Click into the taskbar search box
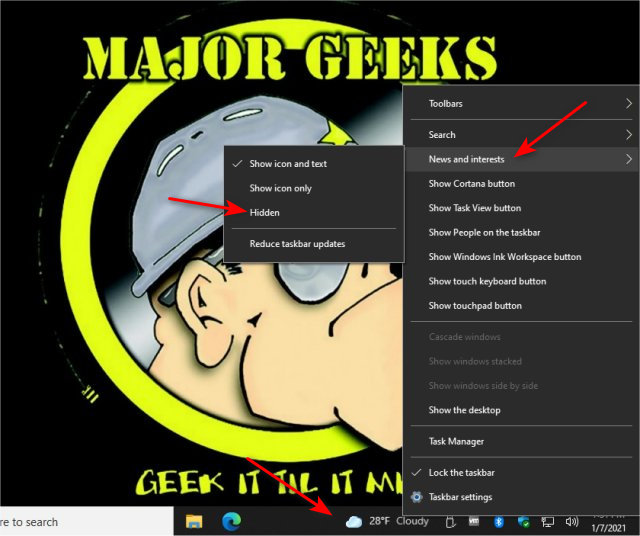Viewport: 640px width, 536px height. 87,521
